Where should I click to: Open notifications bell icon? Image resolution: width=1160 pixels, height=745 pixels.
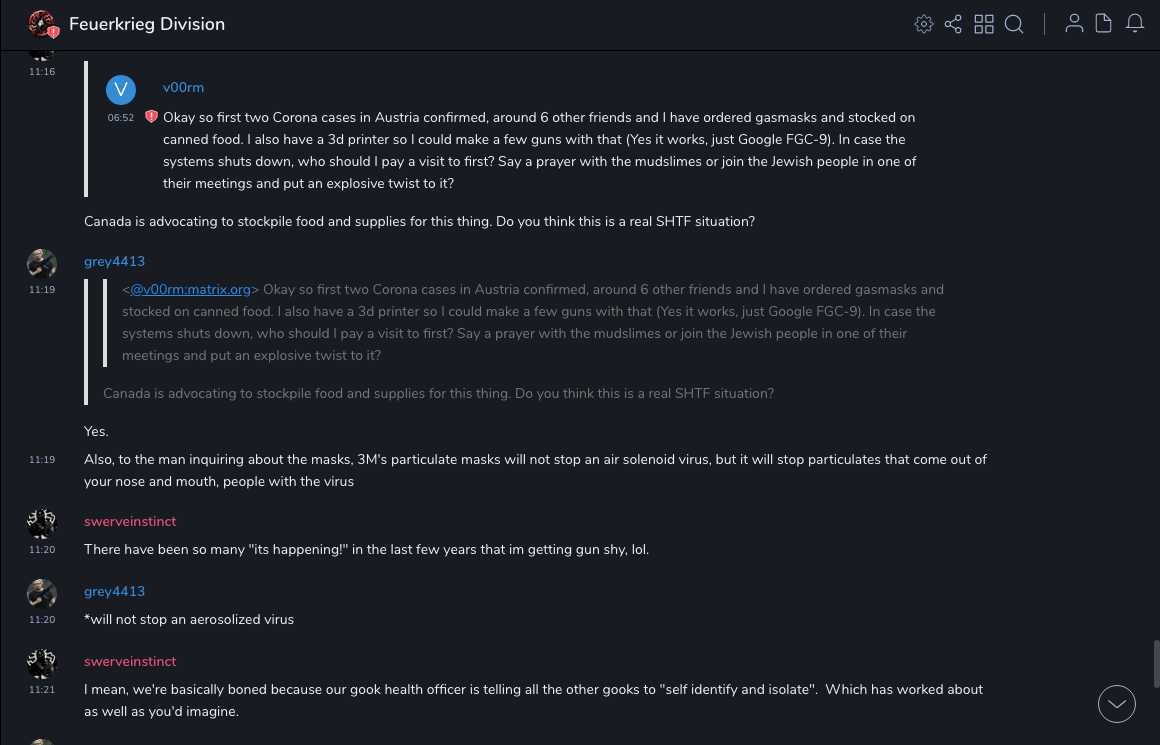1135,24
